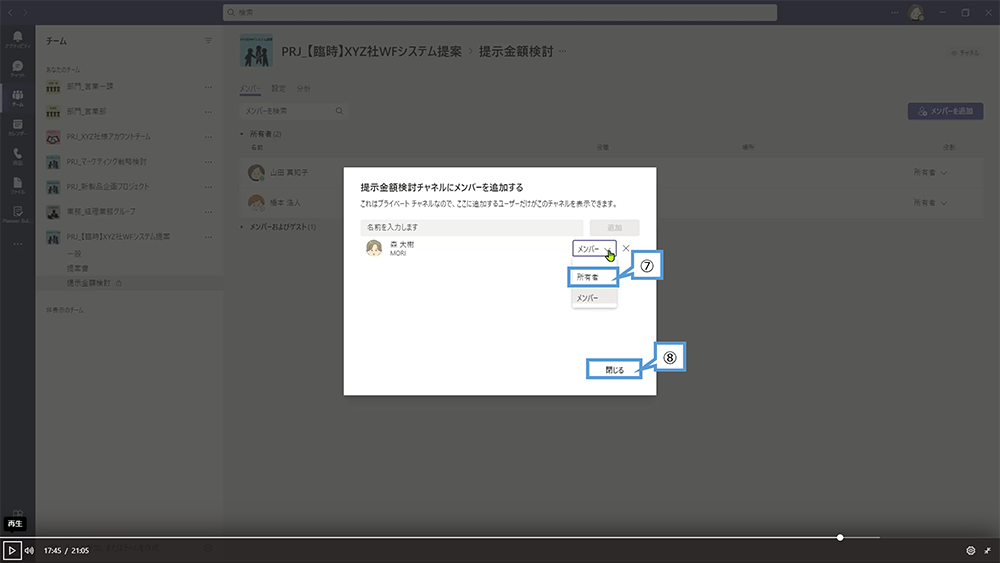Click the メンバーを追加 button
The height and width of the screenshot is (563, 1000).
945,111
